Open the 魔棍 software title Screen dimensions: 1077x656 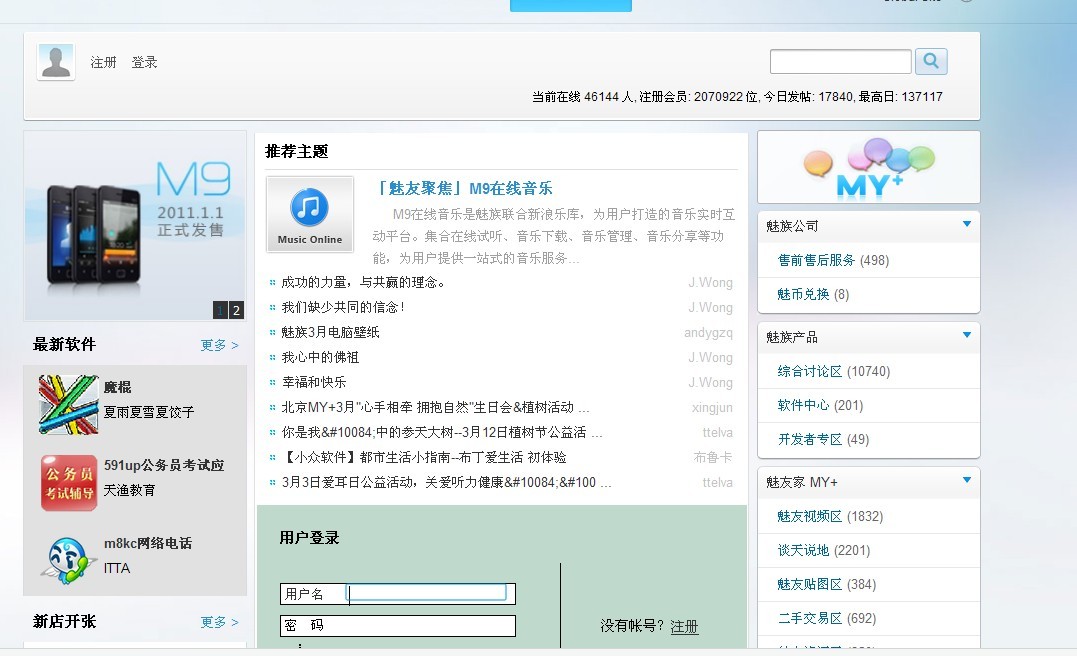117,387
